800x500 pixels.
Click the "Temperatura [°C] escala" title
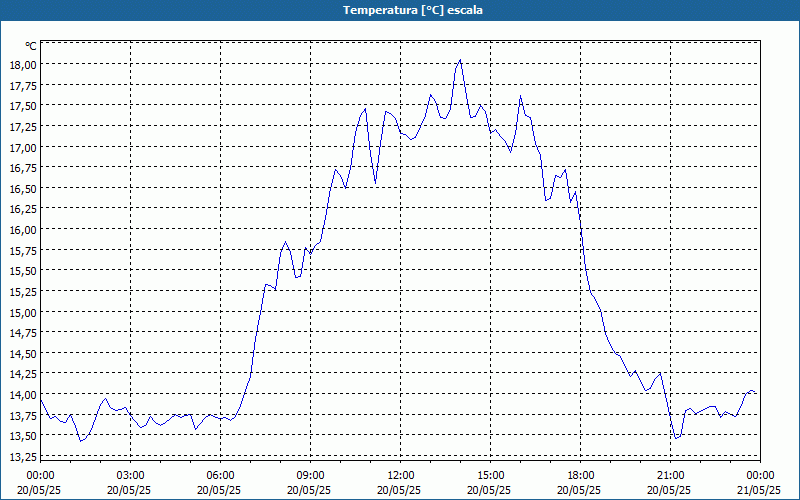413,10
